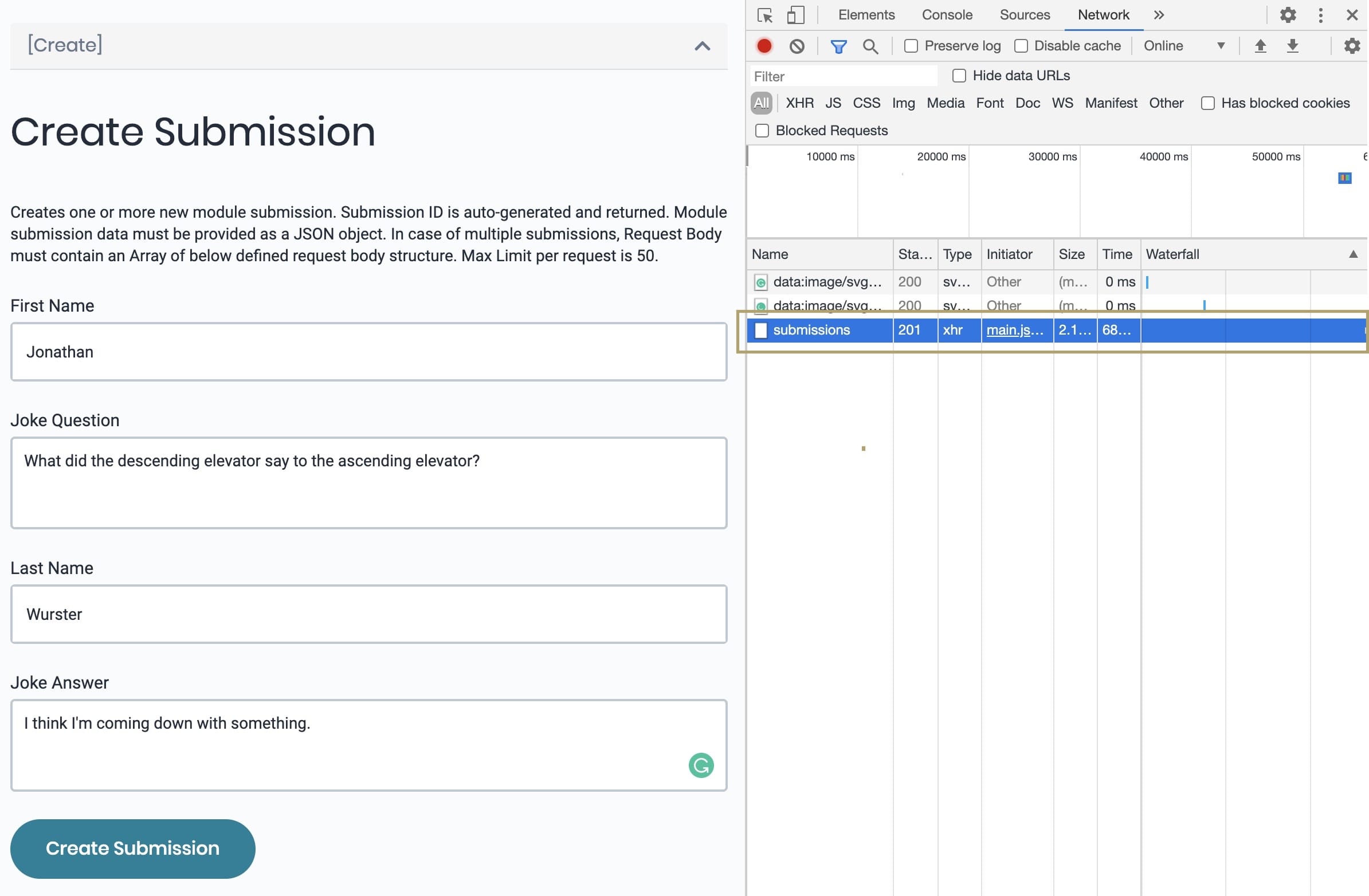Click the network Filter text field
The image size is (1369, 896).
pos(844,76)
